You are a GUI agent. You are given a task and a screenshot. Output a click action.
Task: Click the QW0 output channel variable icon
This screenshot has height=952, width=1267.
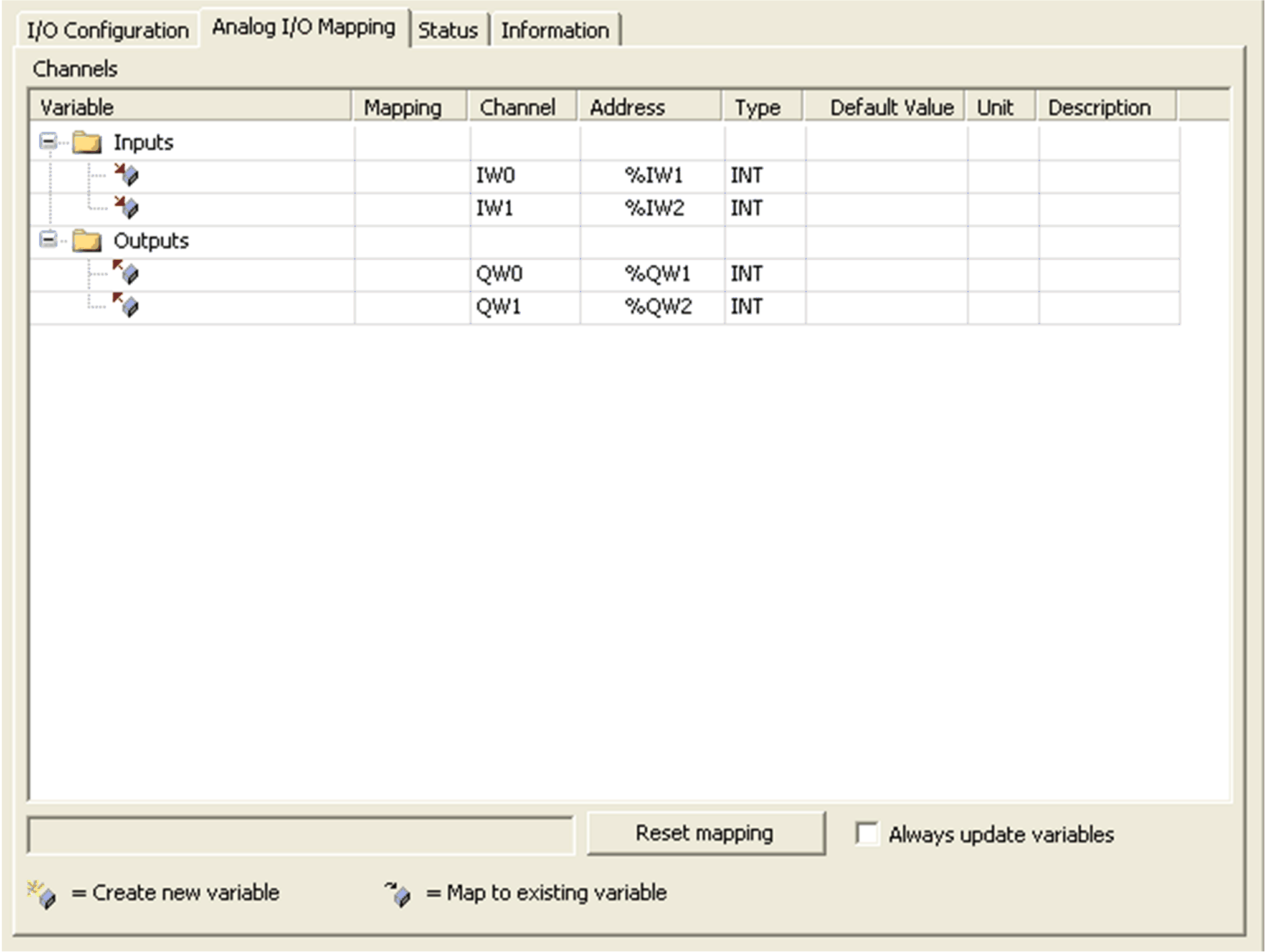[x=126, y=273]
